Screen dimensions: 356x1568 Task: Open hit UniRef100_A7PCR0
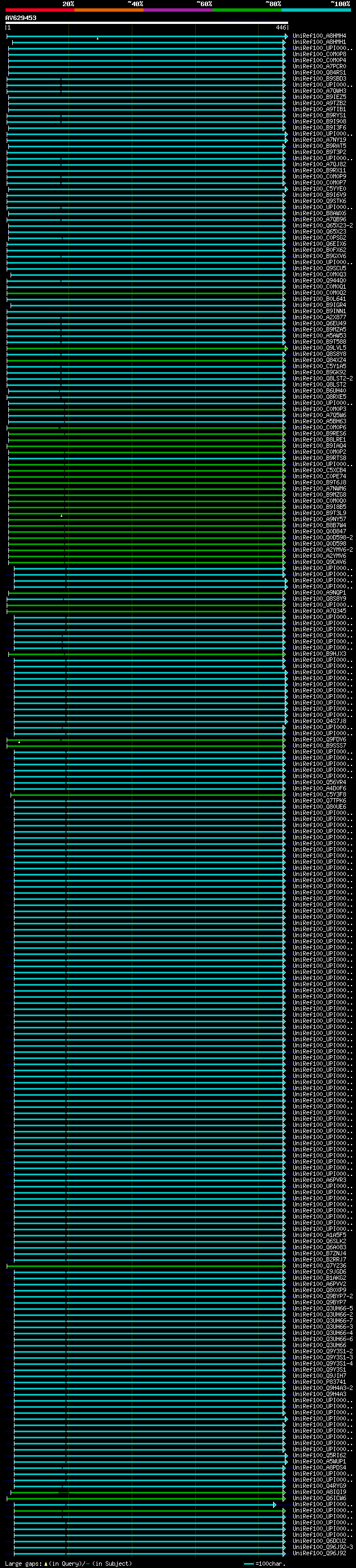[x=319, y=66]
